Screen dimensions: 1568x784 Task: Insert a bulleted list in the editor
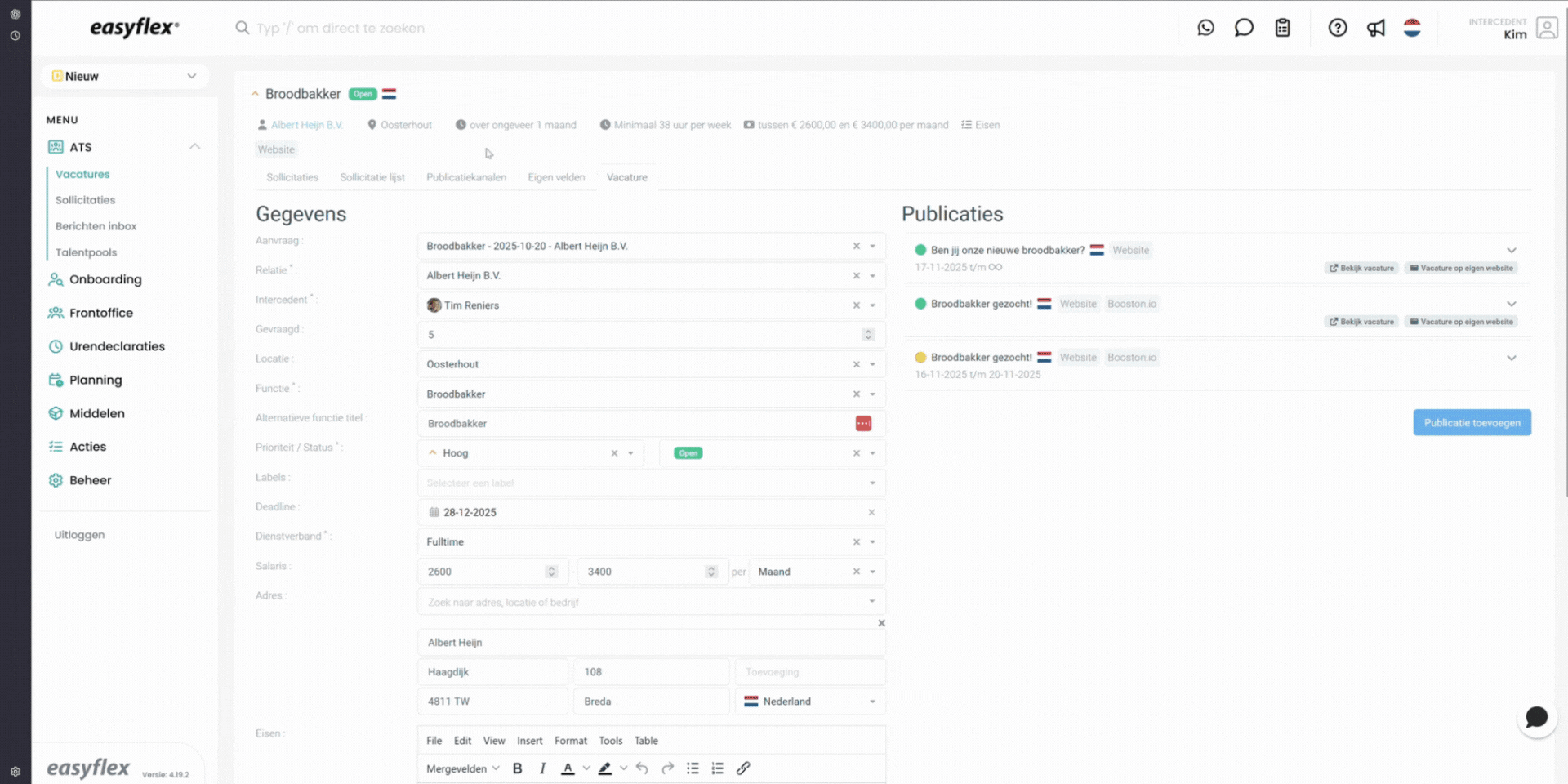693,768
